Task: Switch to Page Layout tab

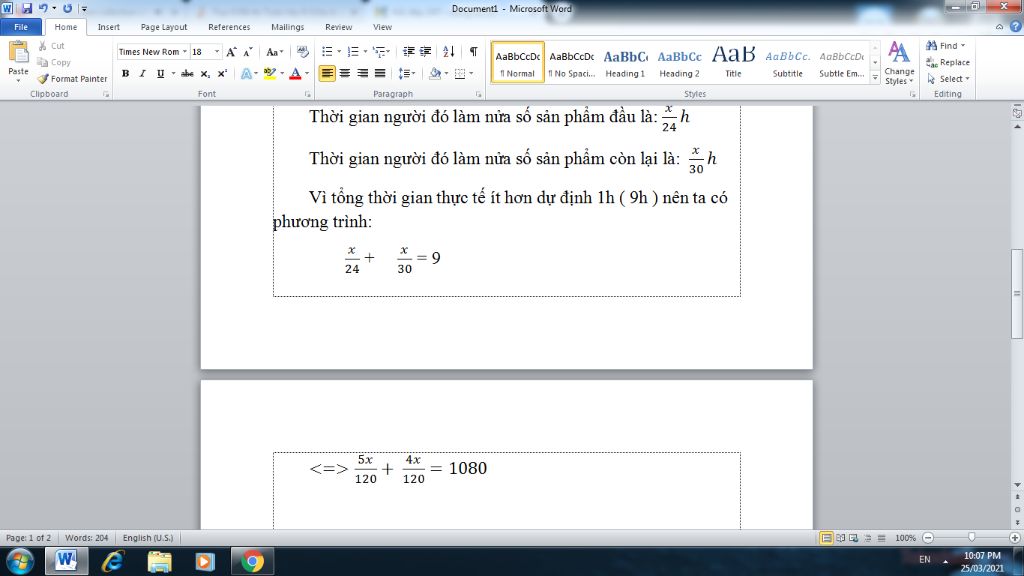Action: tap(164, 27)
